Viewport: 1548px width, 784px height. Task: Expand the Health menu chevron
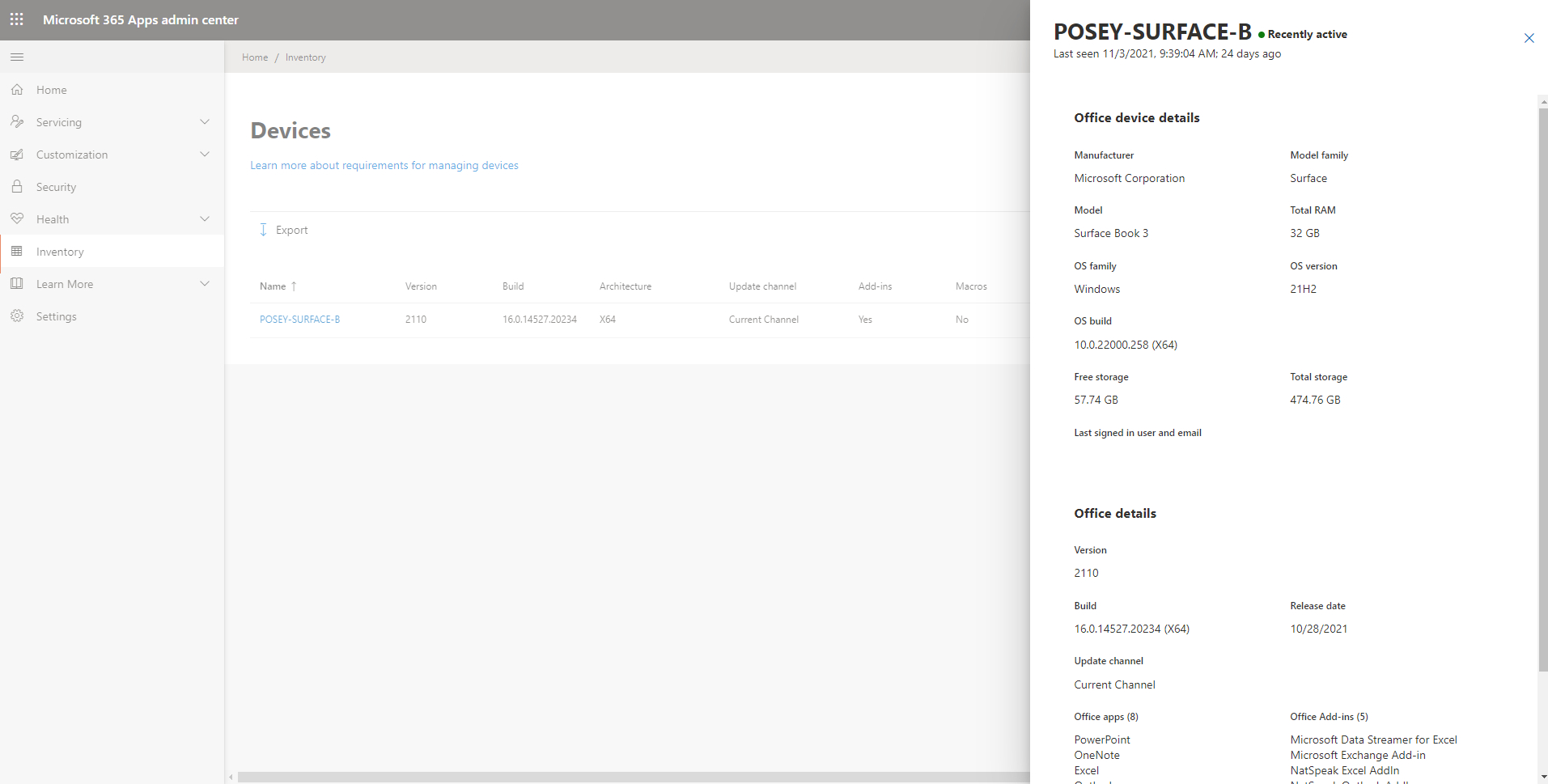pos(205,219)
